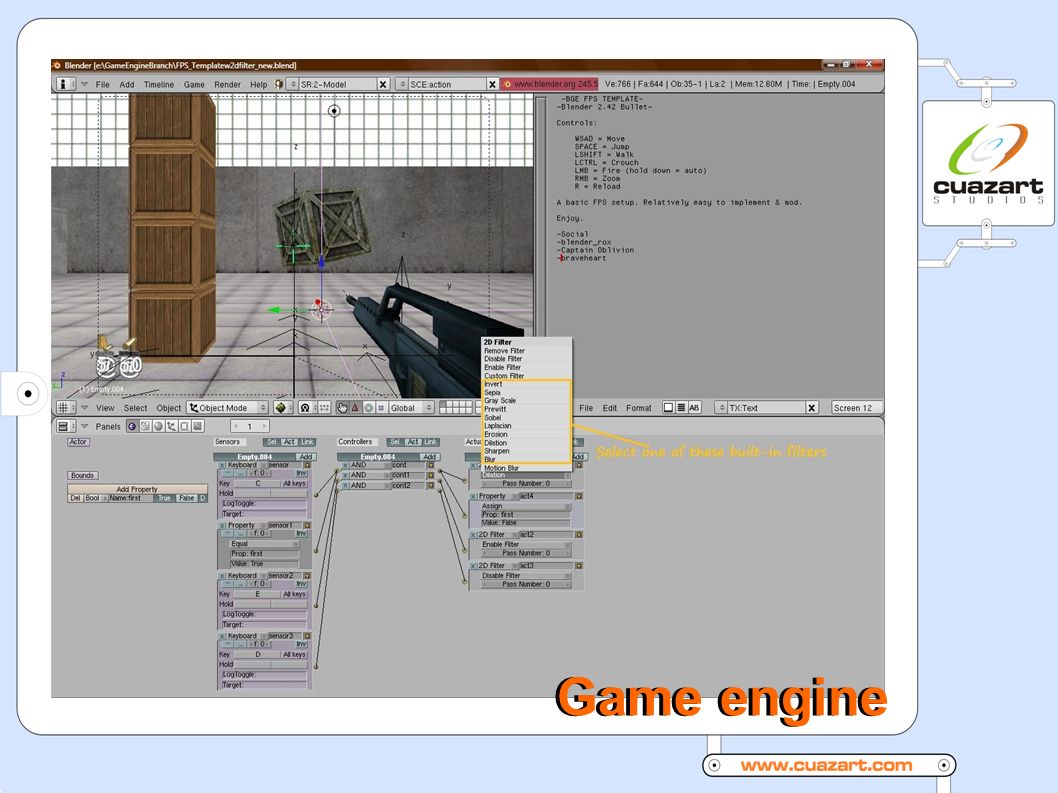Viewport: 1058px width, 793px height.
Task: Click the Add Property button
Action: click(x=137, y=489)
